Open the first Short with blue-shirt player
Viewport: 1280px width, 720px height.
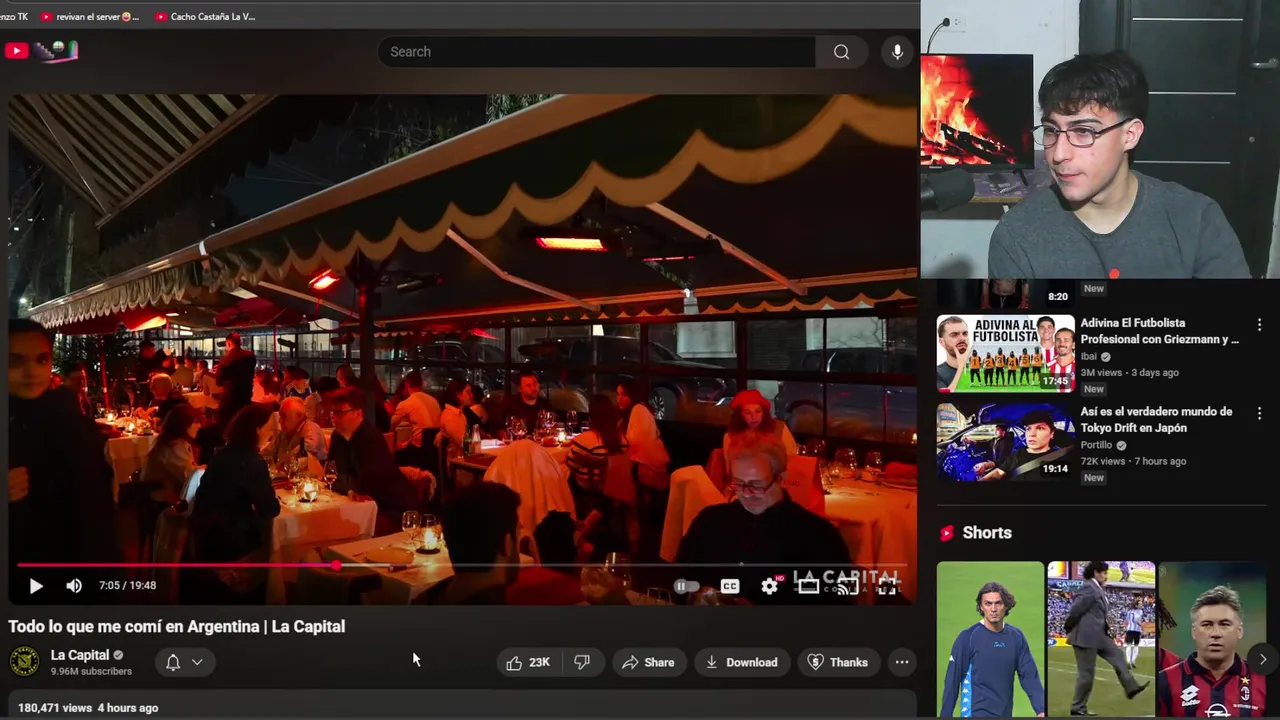coord(990,639)
